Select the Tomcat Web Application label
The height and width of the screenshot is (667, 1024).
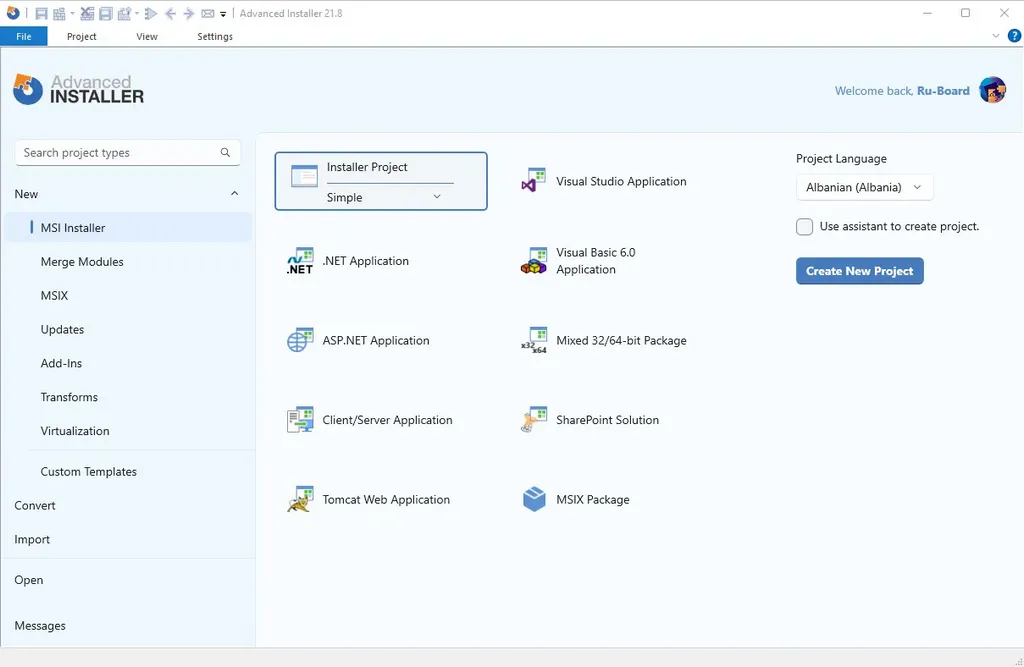tap(386, 500)
